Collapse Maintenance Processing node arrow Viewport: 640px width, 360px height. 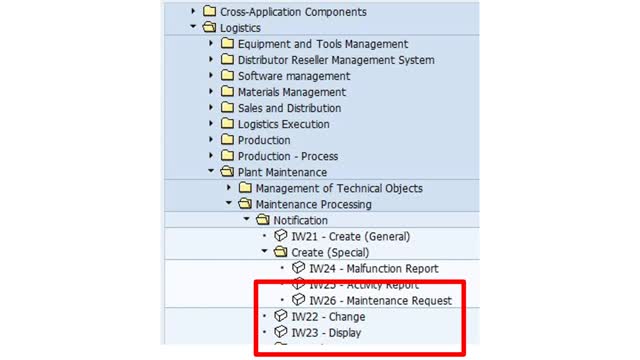click(229, 203)
